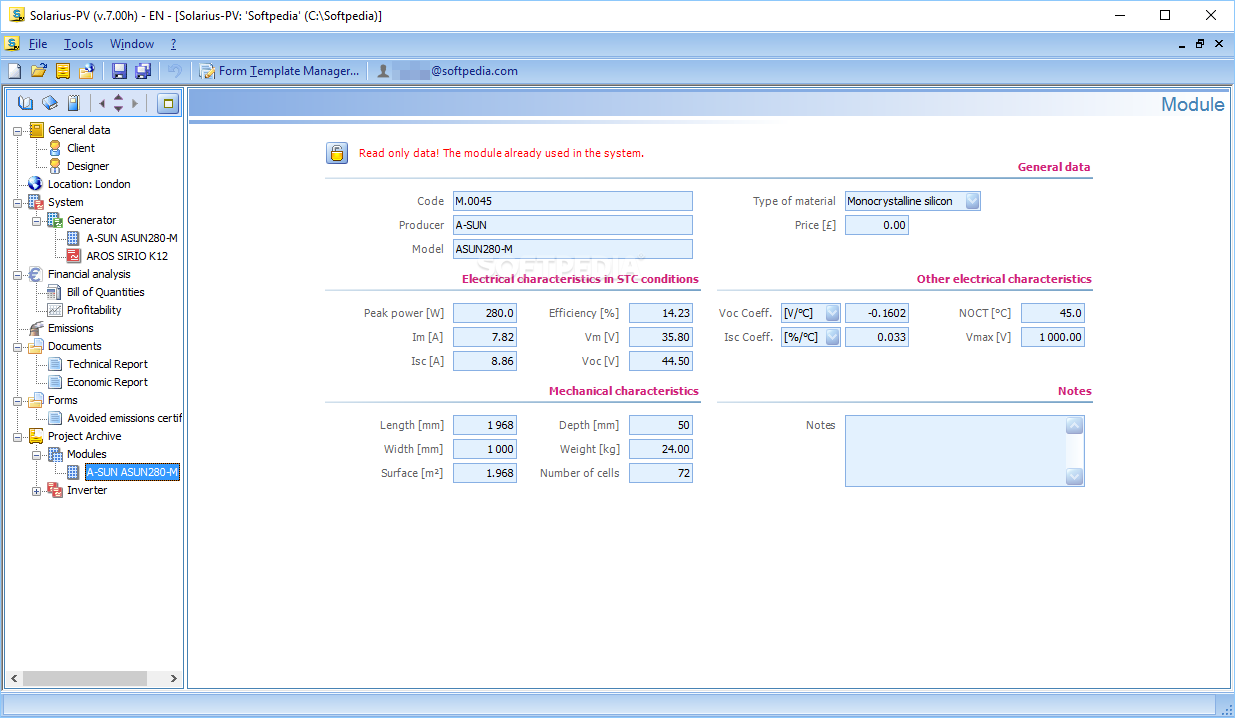Click the NOCT field
Screen dimensions: 1235x718
tap(1053, 313)
